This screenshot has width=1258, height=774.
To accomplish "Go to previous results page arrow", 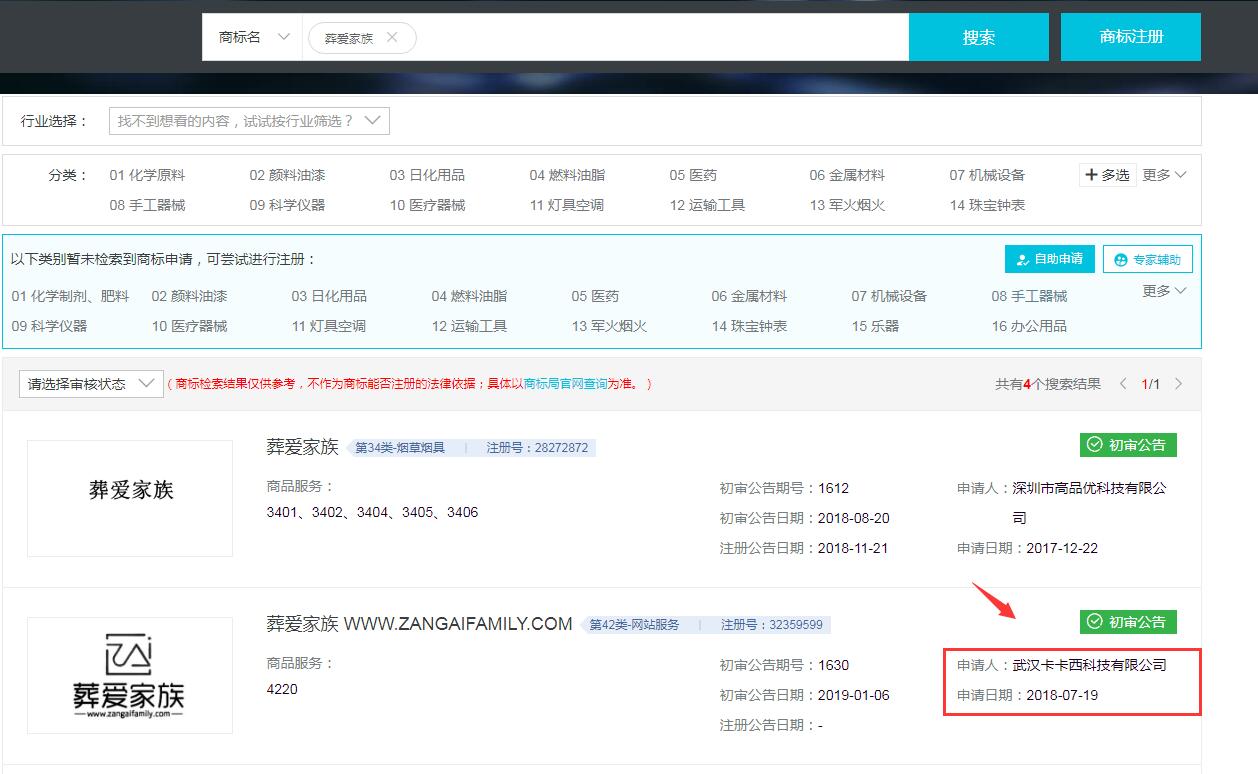I will pos(1123,384).
